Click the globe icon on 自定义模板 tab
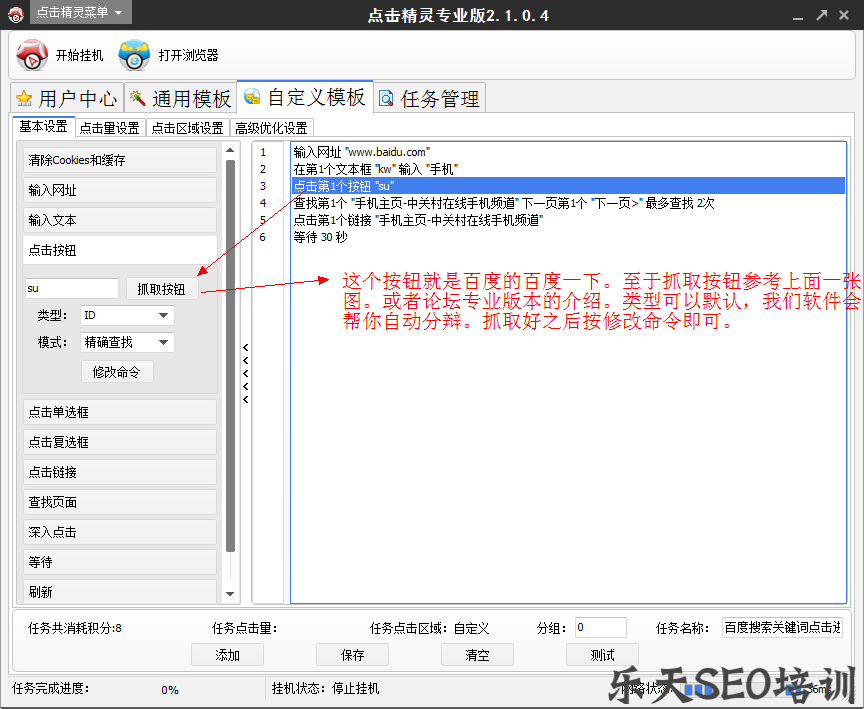 pos(253,97)
